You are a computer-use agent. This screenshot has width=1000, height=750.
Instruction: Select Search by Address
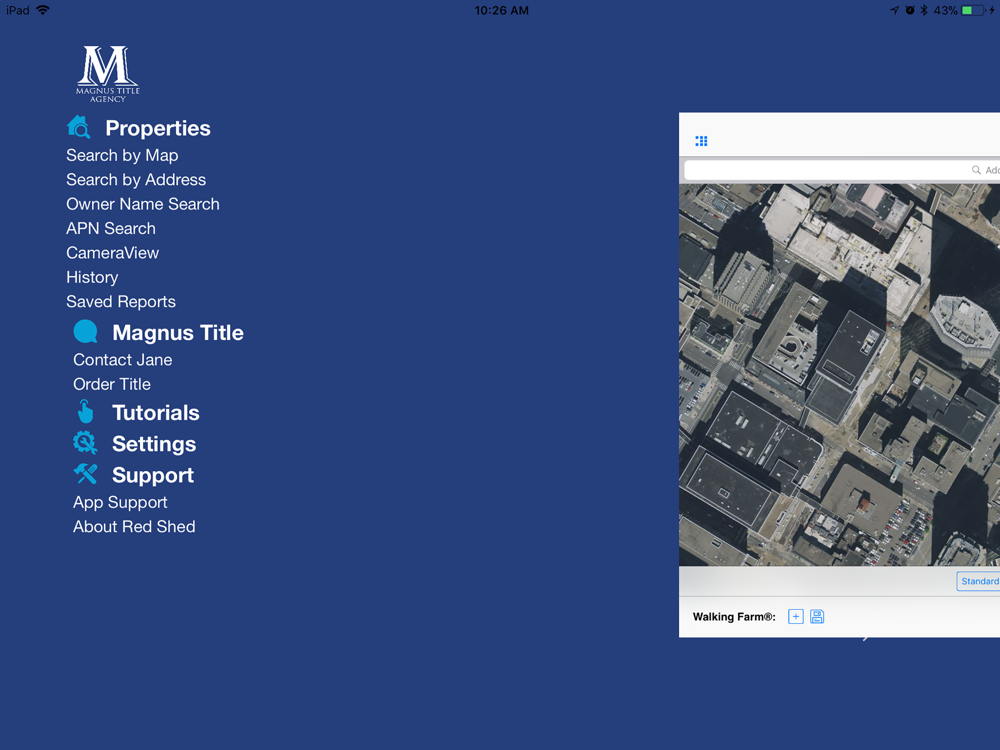click(x=136, y=179)
